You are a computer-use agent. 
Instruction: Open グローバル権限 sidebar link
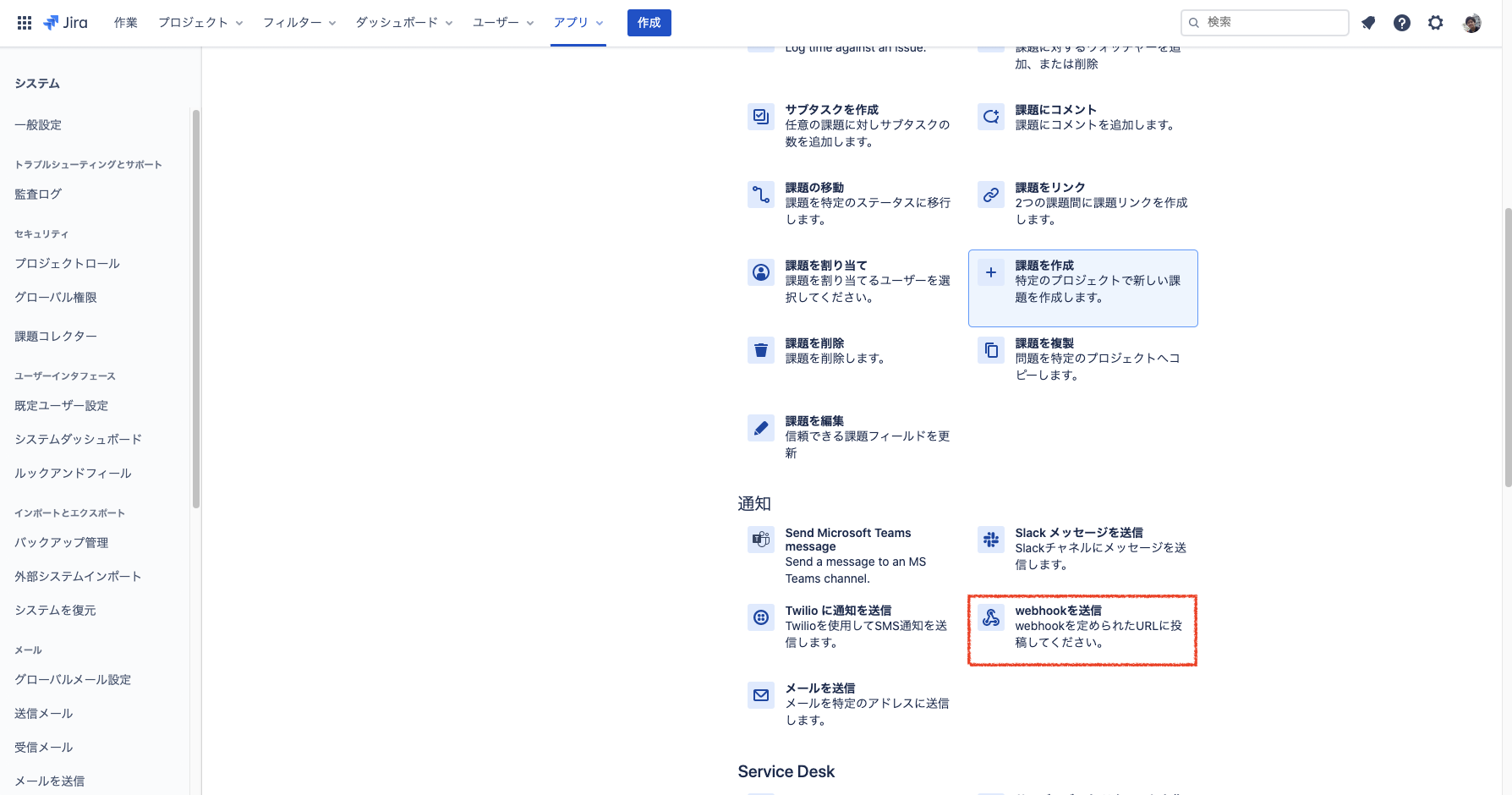(56, 298)
